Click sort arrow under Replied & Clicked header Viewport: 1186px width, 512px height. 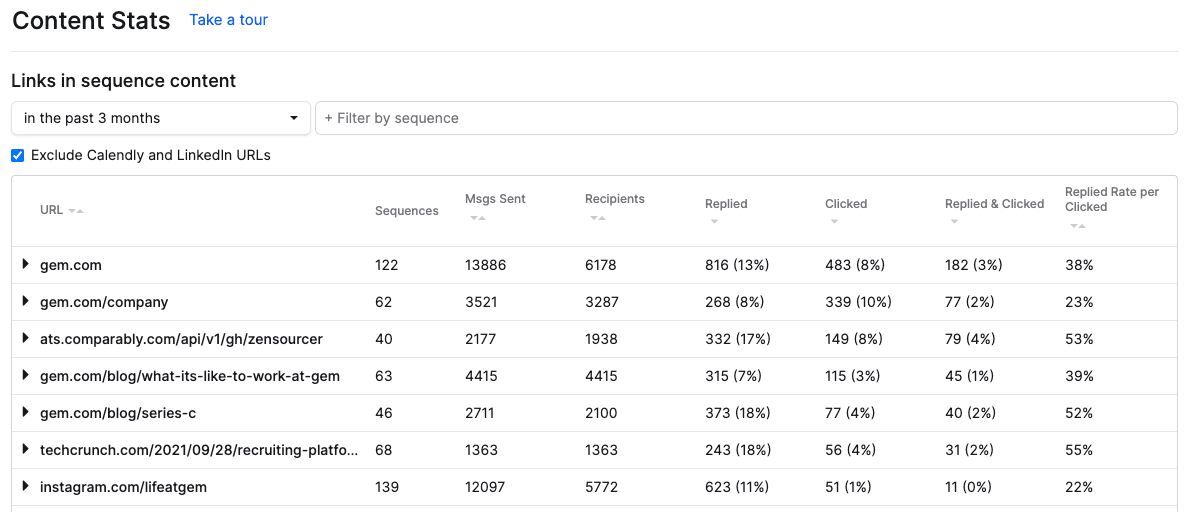[x=954, y=222]
